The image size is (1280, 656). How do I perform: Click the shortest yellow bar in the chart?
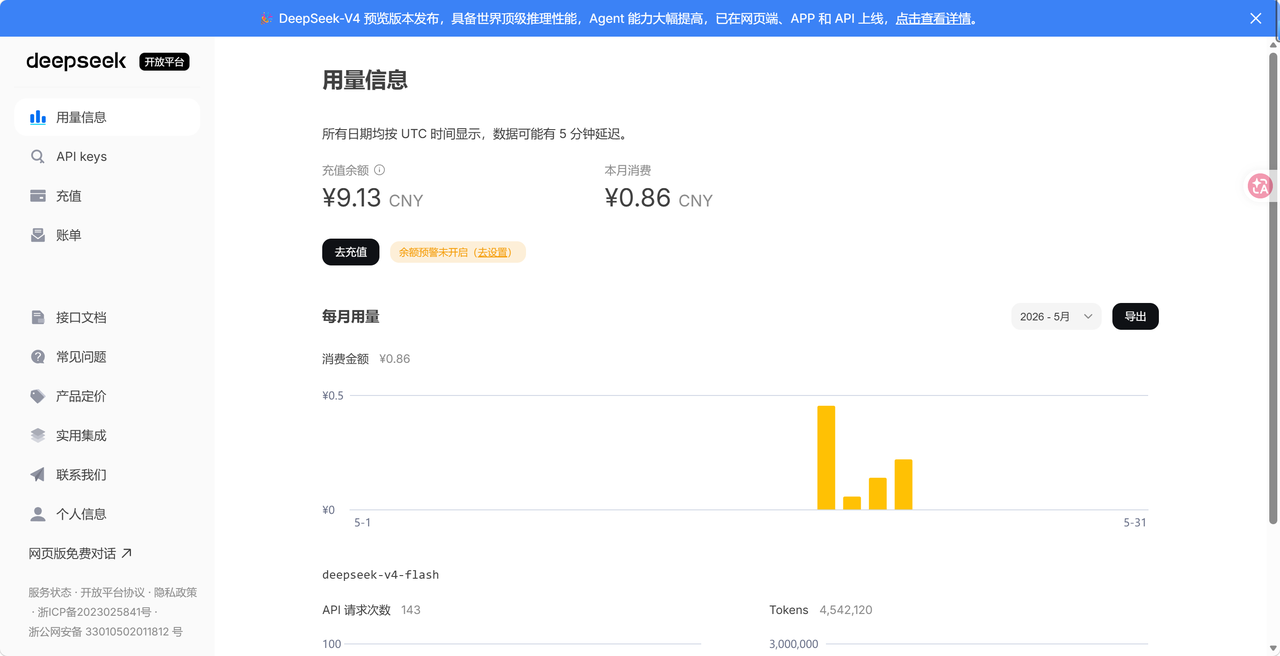coord(852,503)
